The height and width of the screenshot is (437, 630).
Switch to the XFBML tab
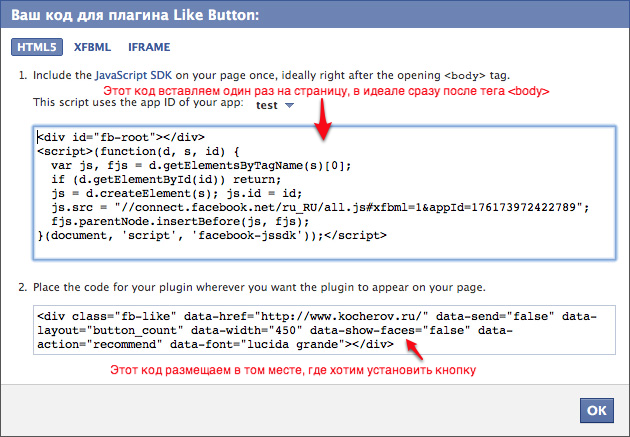pos(92,47)
